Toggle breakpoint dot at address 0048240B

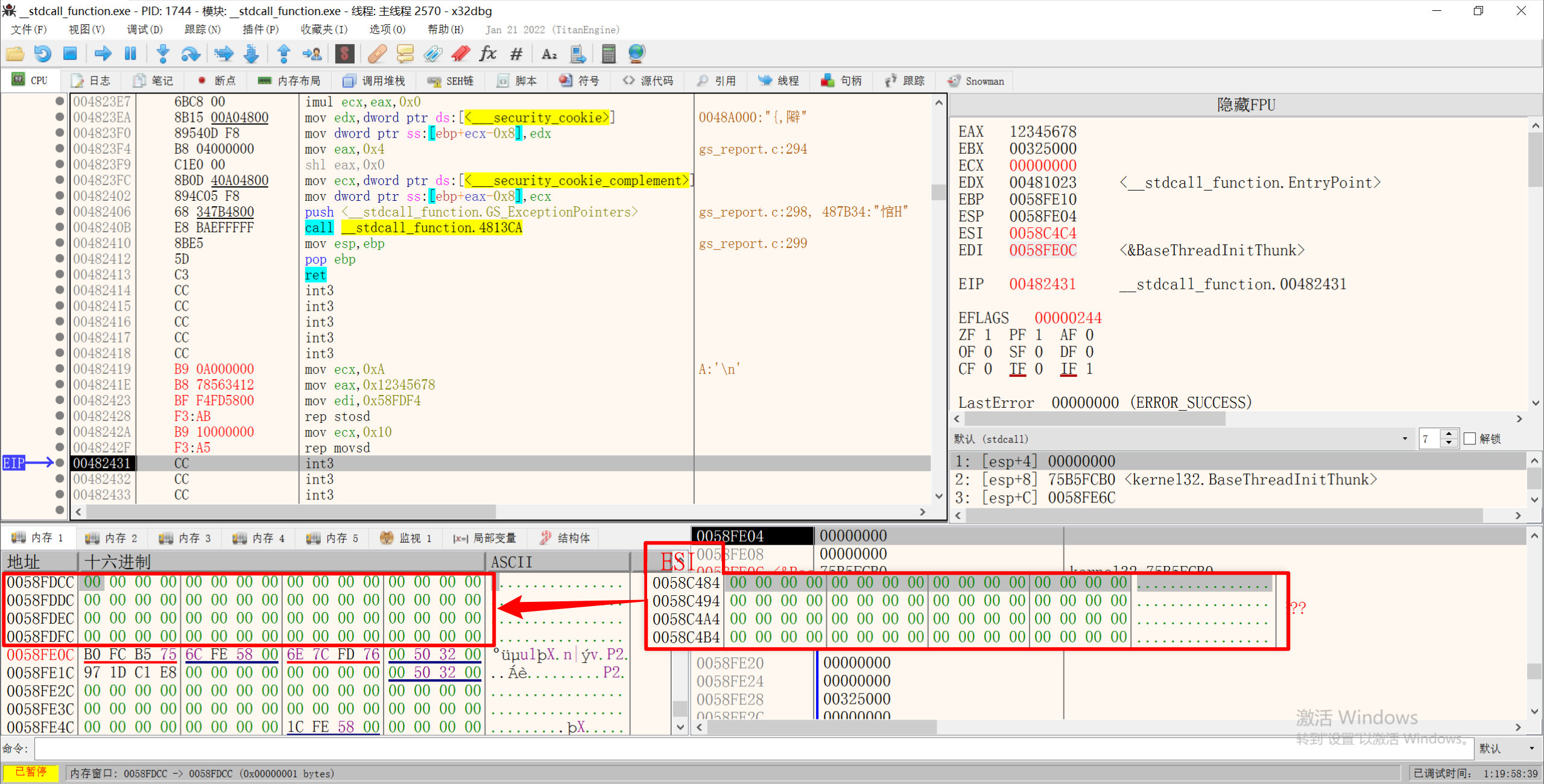click(60, 227)
